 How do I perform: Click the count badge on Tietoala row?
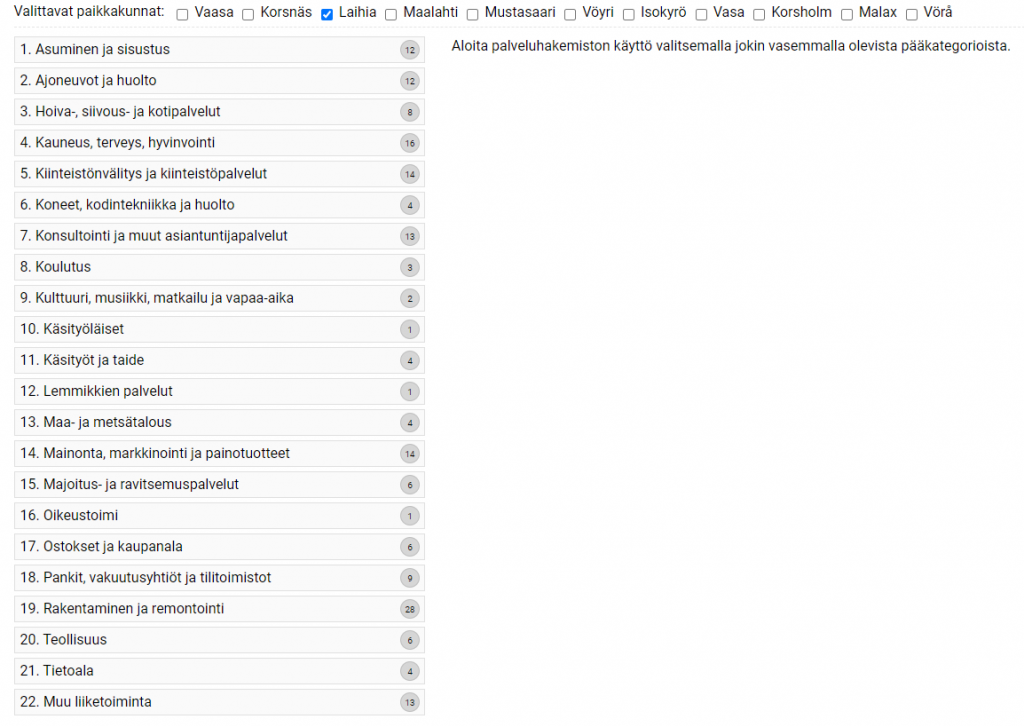pyautogui.click(x=409, y=671)
